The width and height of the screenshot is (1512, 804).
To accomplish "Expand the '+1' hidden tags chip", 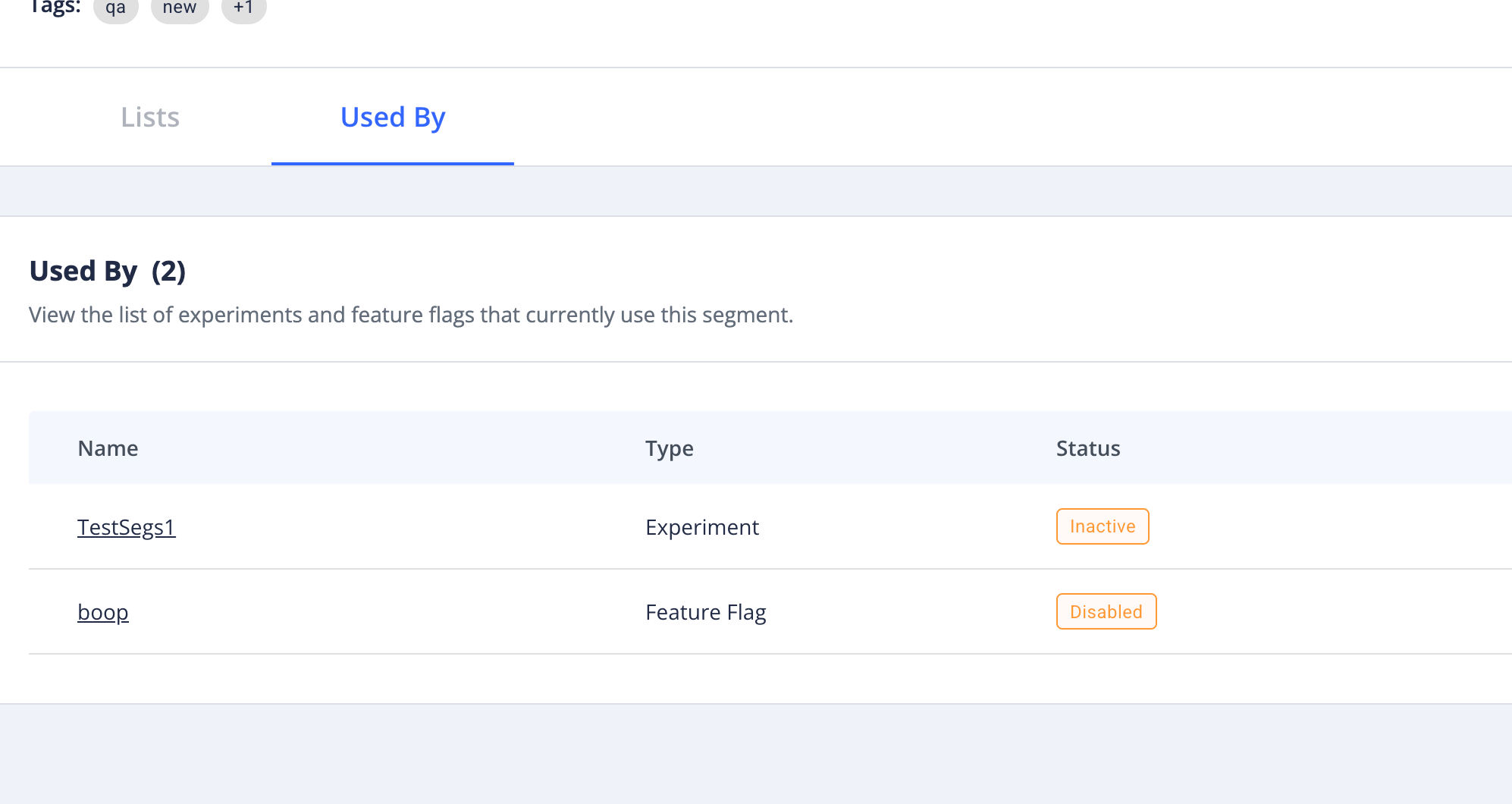I will [243, 8].
